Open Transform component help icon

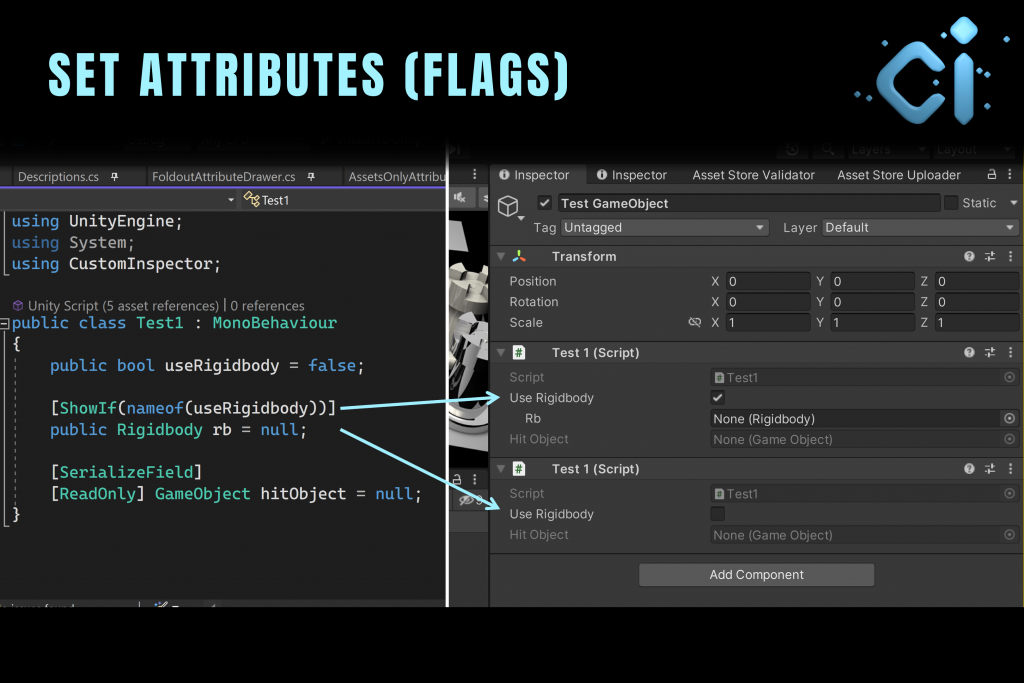pos(969,257)
